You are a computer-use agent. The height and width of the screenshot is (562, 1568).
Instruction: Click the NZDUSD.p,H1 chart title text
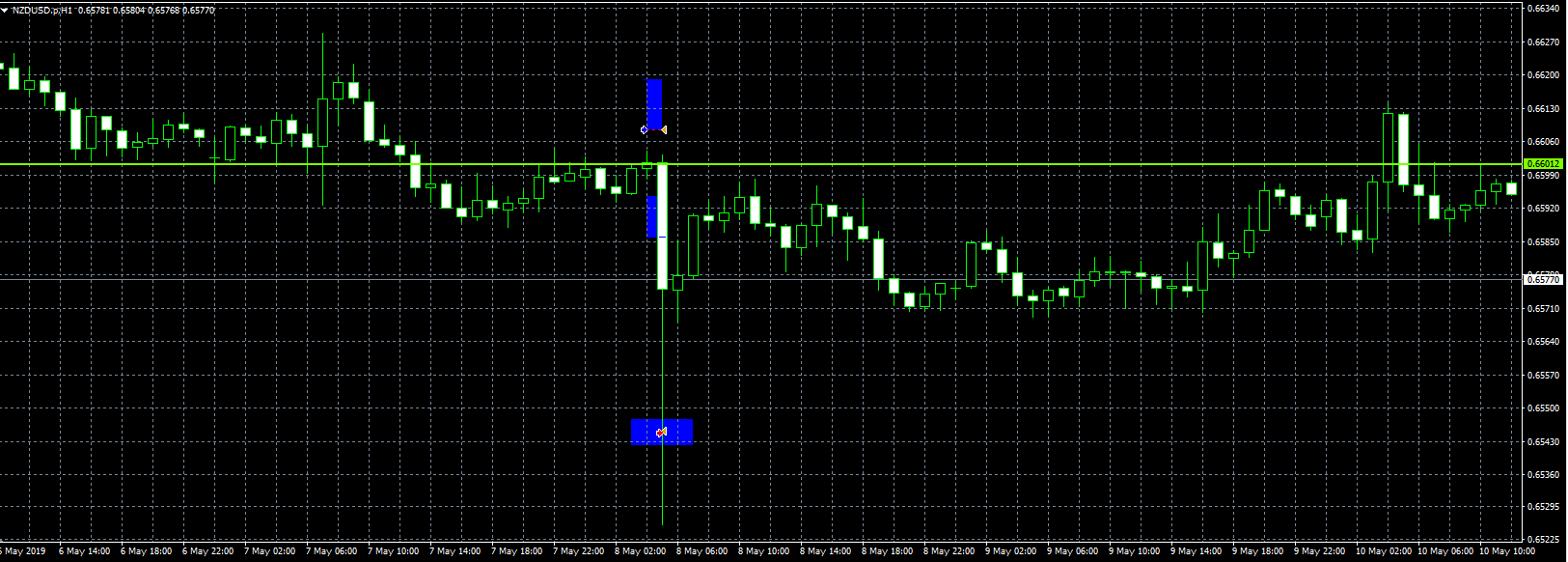[41, 10]
